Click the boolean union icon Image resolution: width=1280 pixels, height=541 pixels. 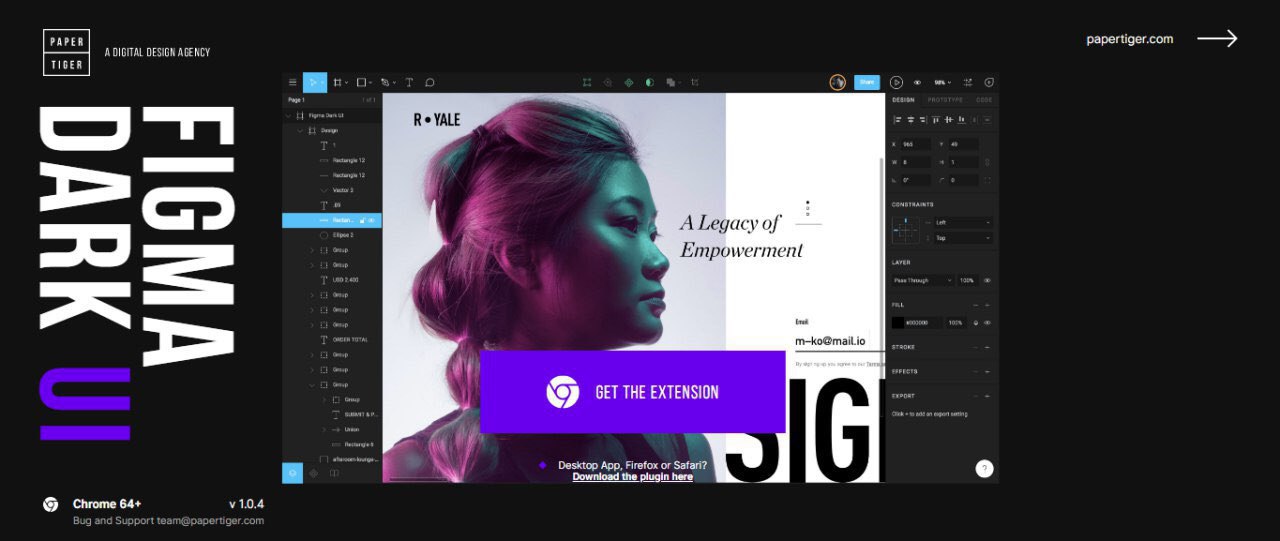click(671, 82)
